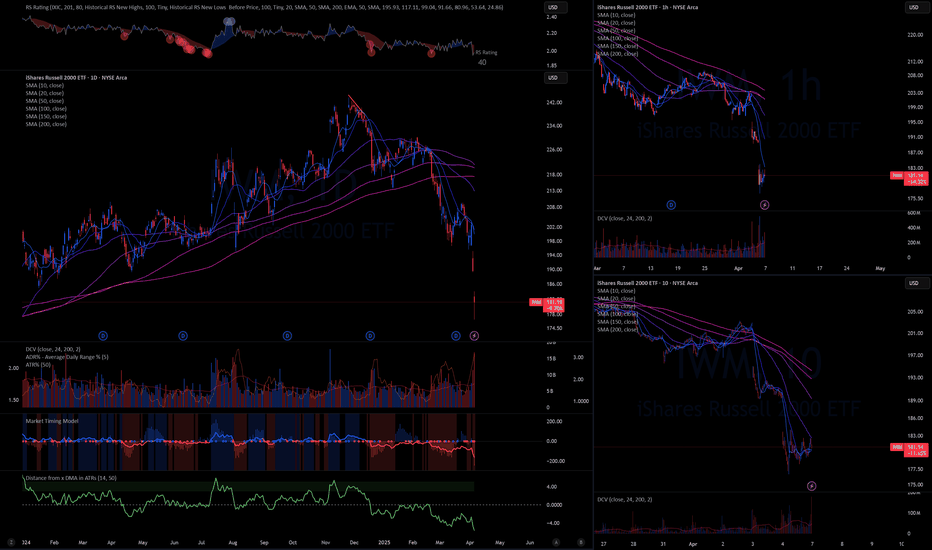Select SMA (200, close) legend on daily chart
This screenshot has height=550, width=932.
pos(46,124)
